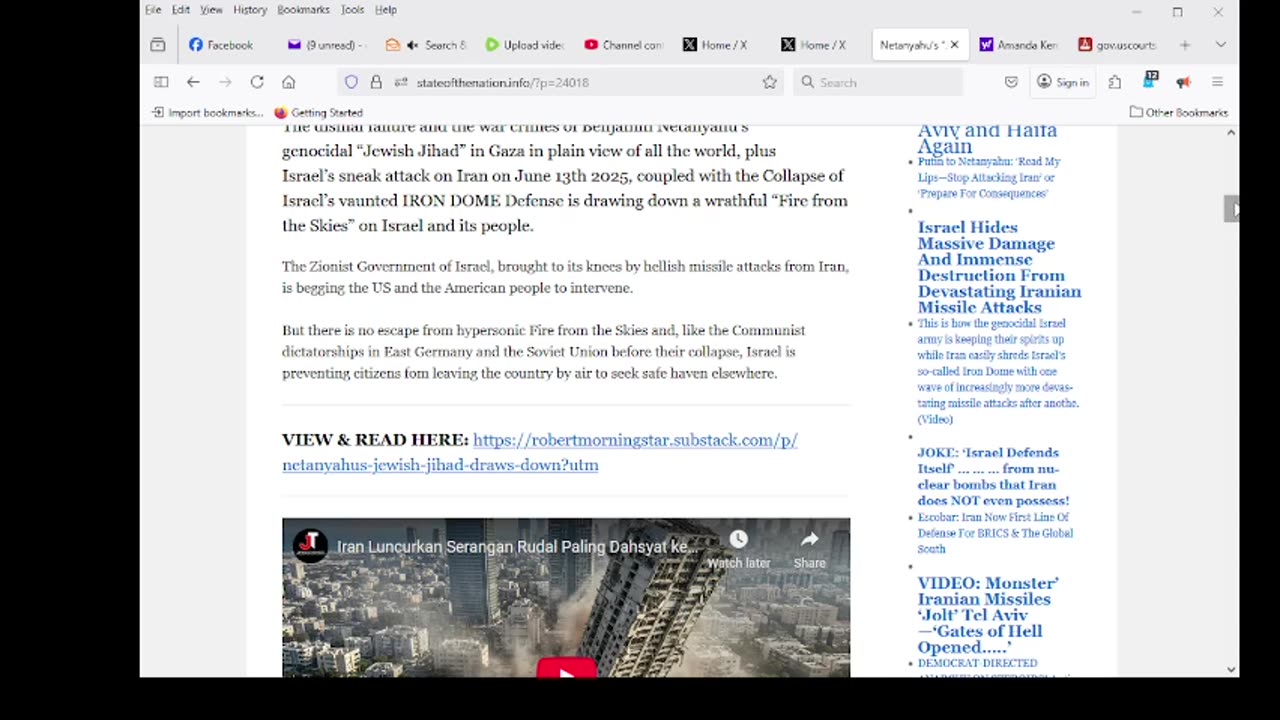Click the page scroll up arrow
The height and width of the screenshot is (720, 1280).
coord(1231,132)
